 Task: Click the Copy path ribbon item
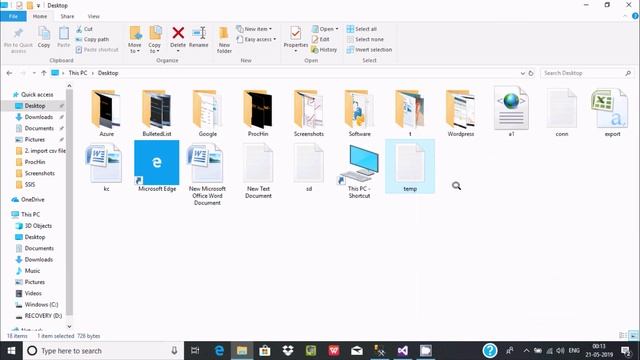(92, 39)
